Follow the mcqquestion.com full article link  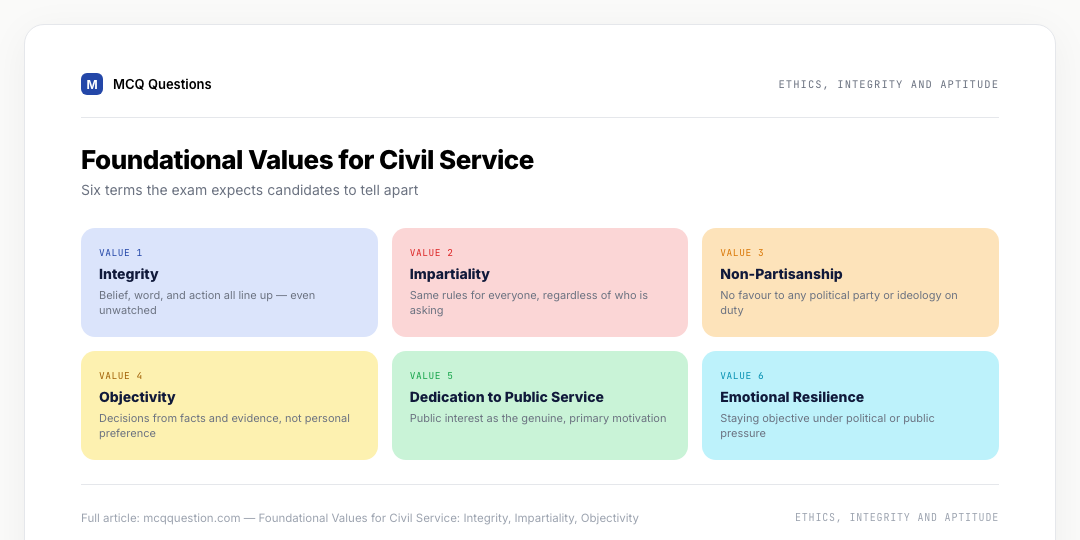(x=191, y=518)
